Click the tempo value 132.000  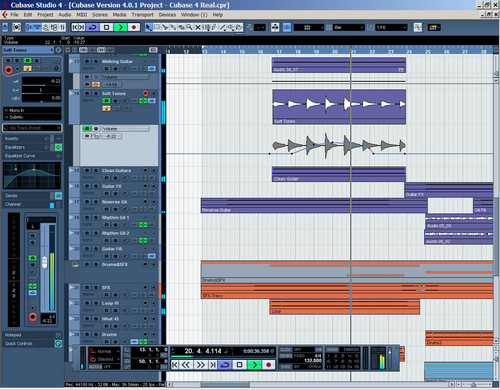313,361
